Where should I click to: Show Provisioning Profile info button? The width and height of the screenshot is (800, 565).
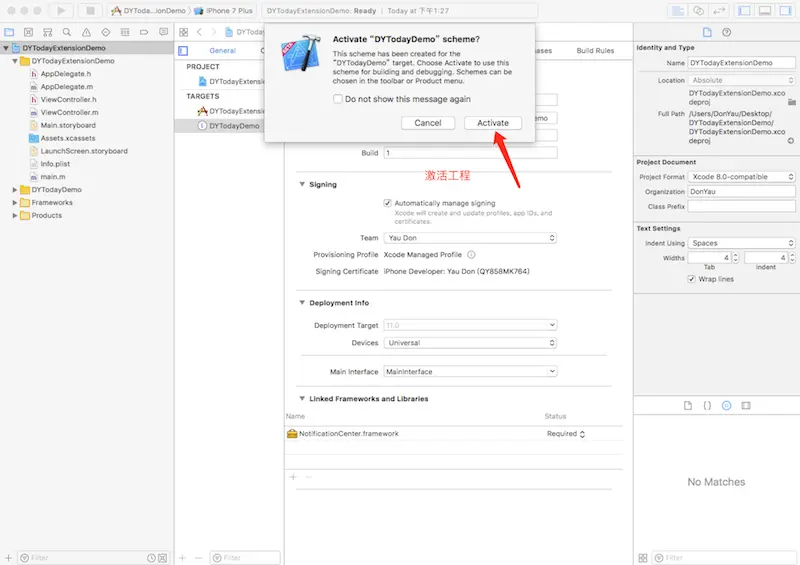[x=471, y=255]
